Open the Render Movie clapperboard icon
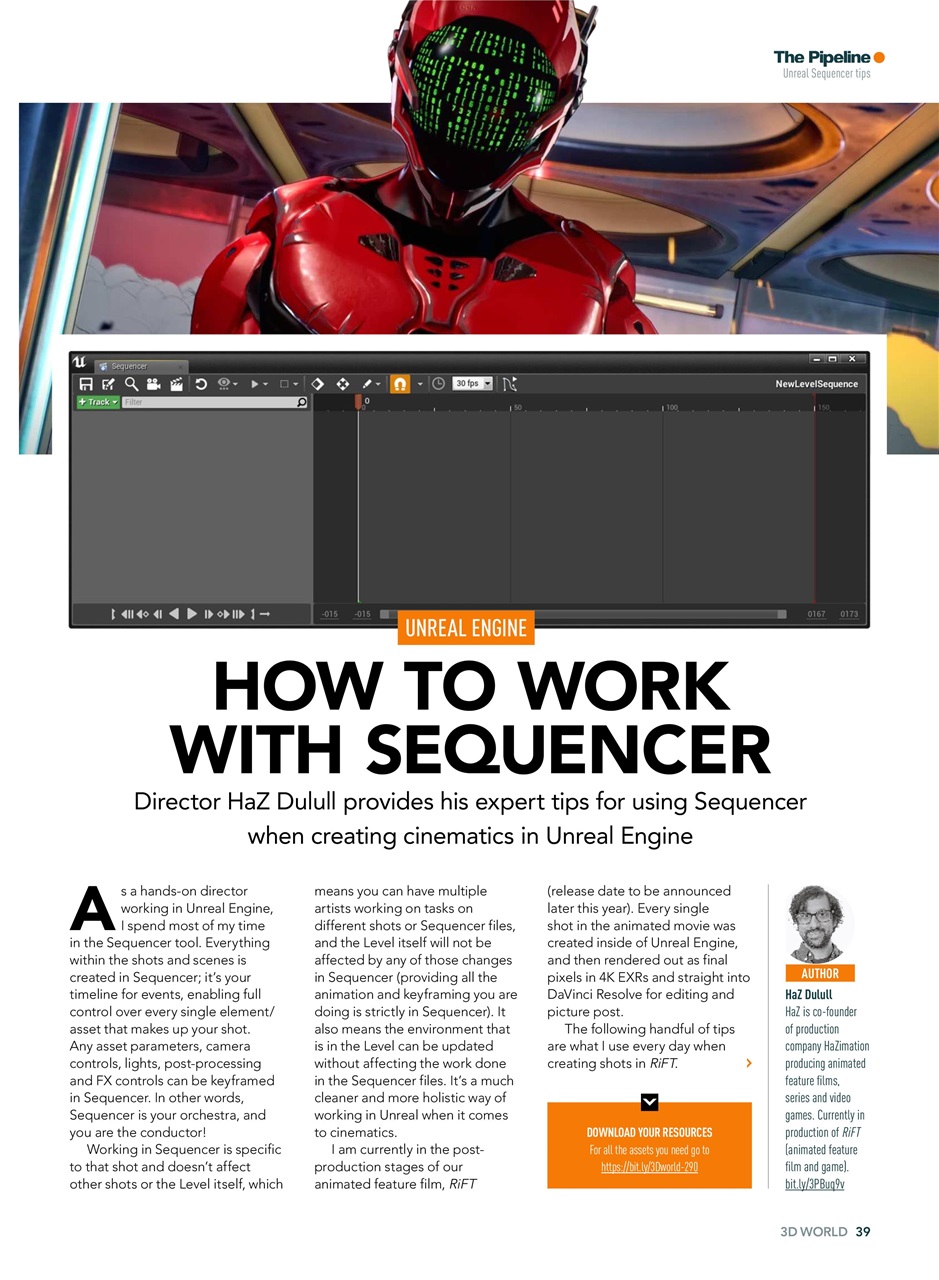 click(x=175, y=383)
